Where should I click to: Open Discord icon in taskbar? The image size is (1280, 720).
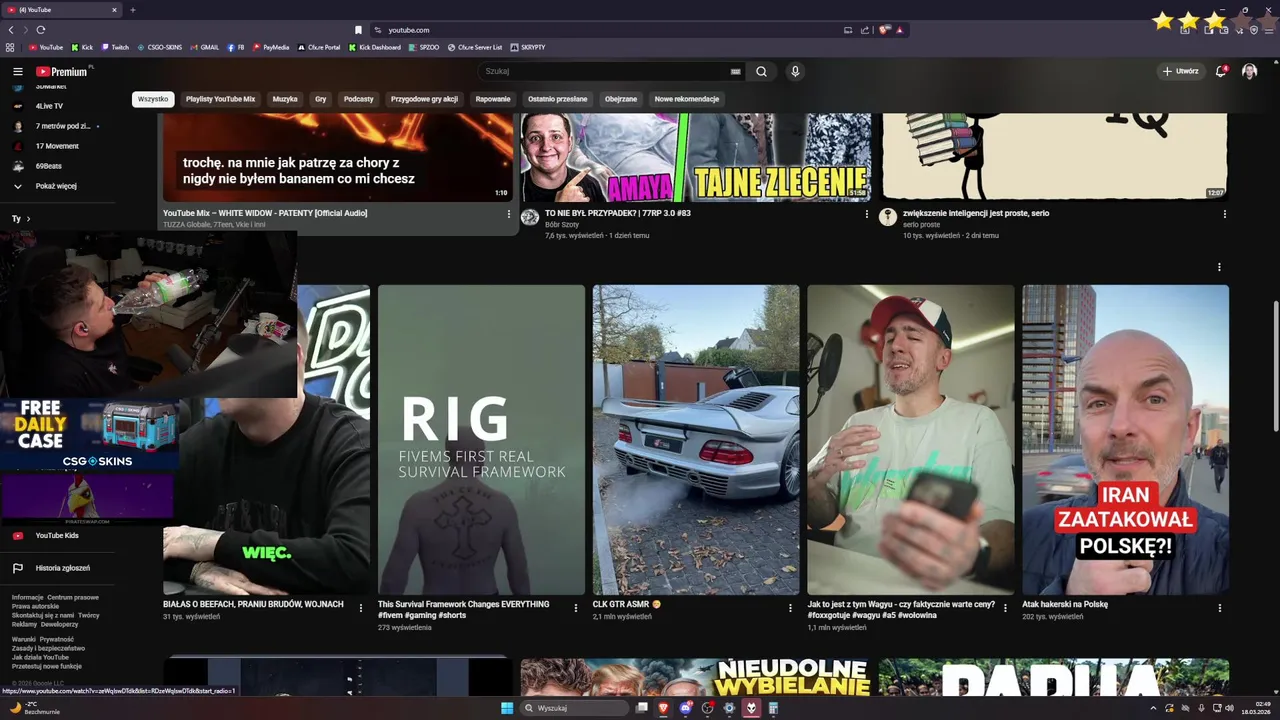pos(685,708)
